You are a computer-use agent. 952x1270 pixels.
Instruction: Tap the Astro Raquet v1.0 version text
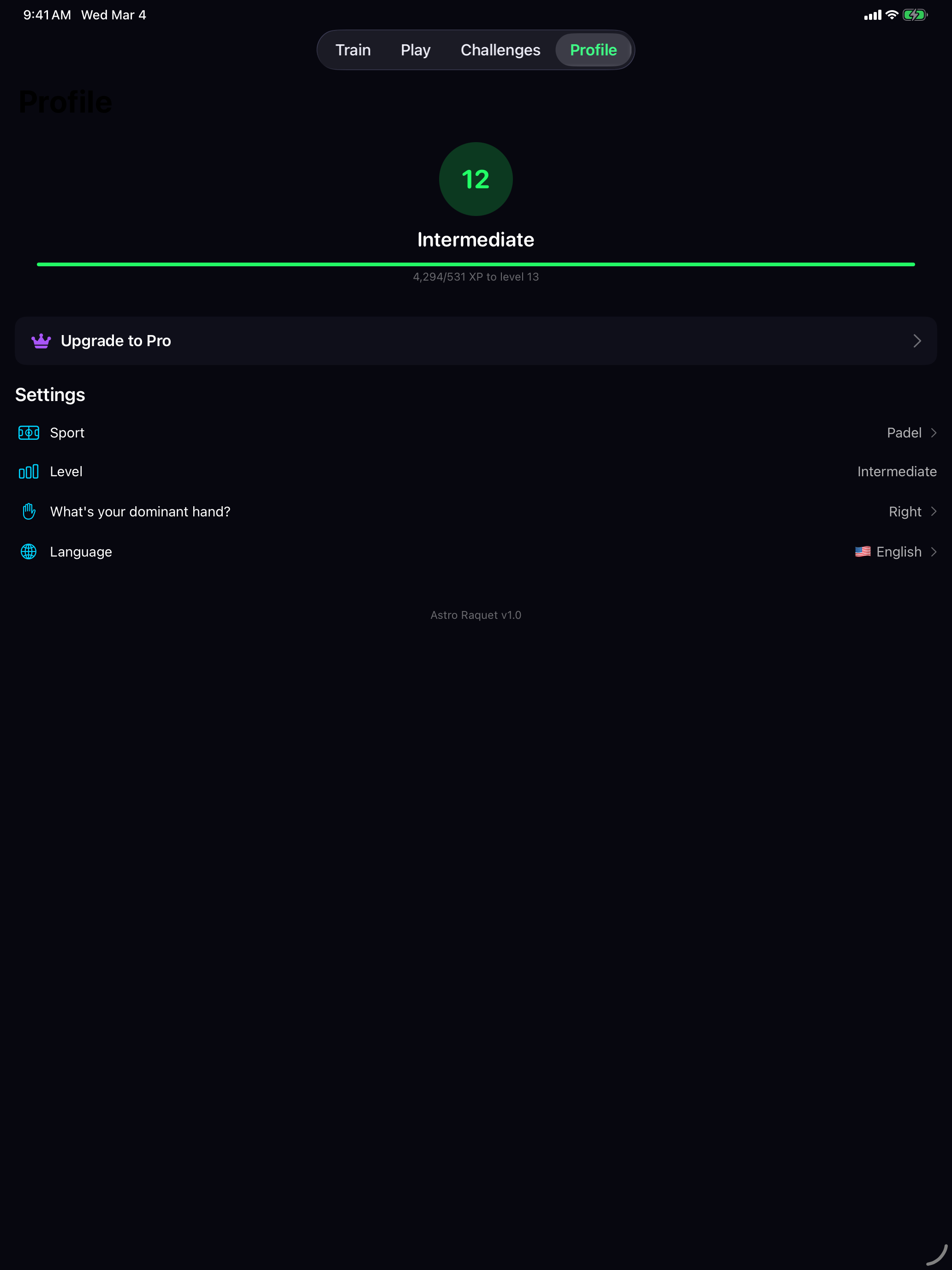point(475,614)
